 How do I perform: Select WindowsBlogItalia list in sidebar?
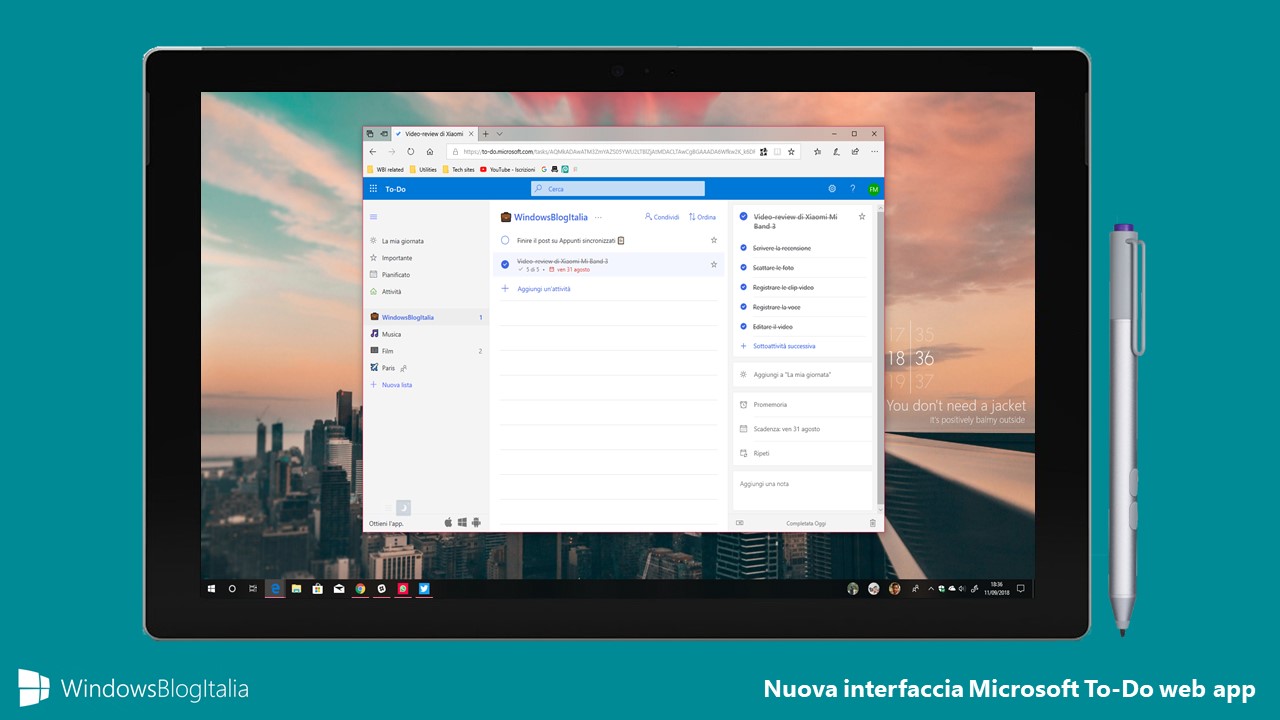coord(426,317)
